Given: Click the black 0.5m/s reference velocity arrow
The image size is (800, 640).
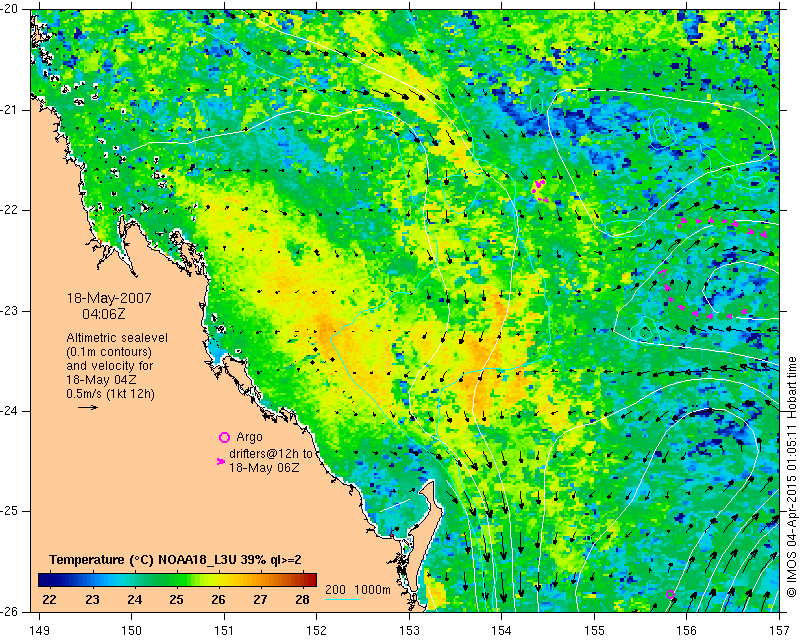Looking at the screenshot, I should (x=88, y=407).
